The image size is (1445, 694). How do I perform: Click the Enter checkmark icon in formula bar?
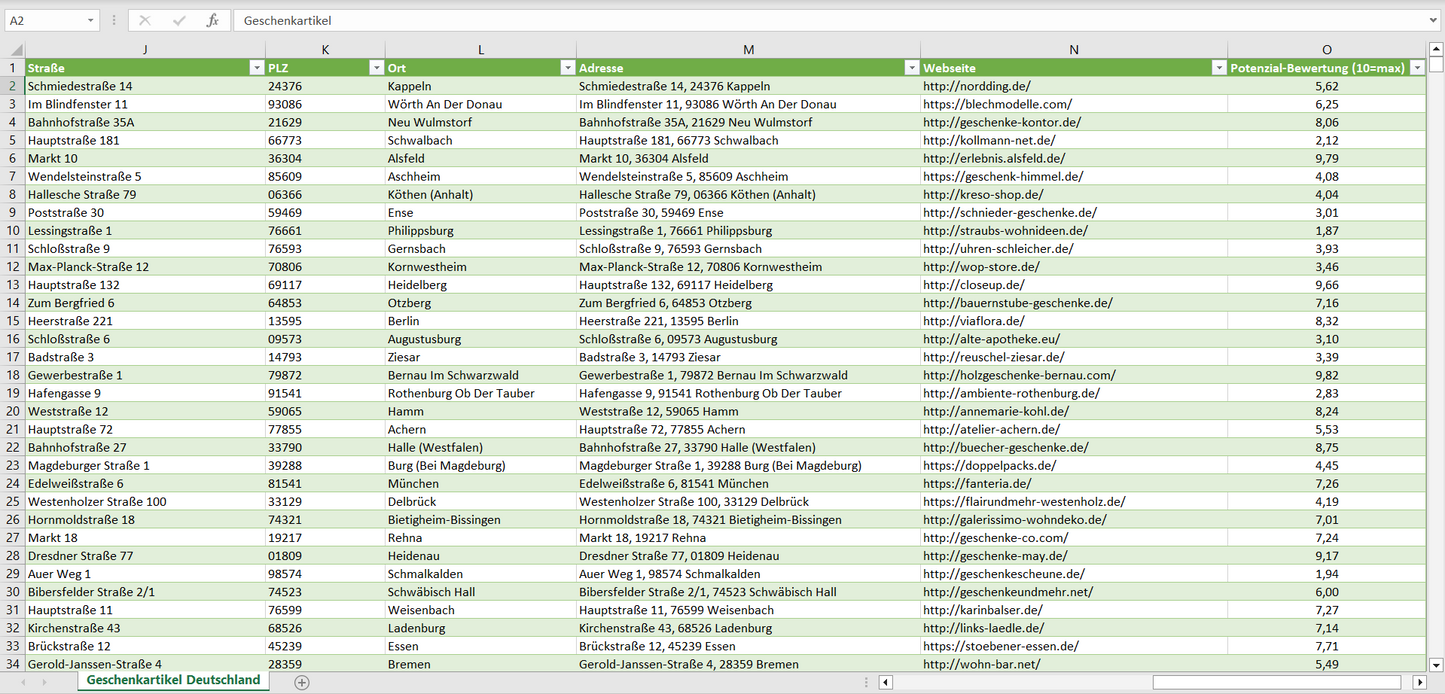(x=179, y=20)
